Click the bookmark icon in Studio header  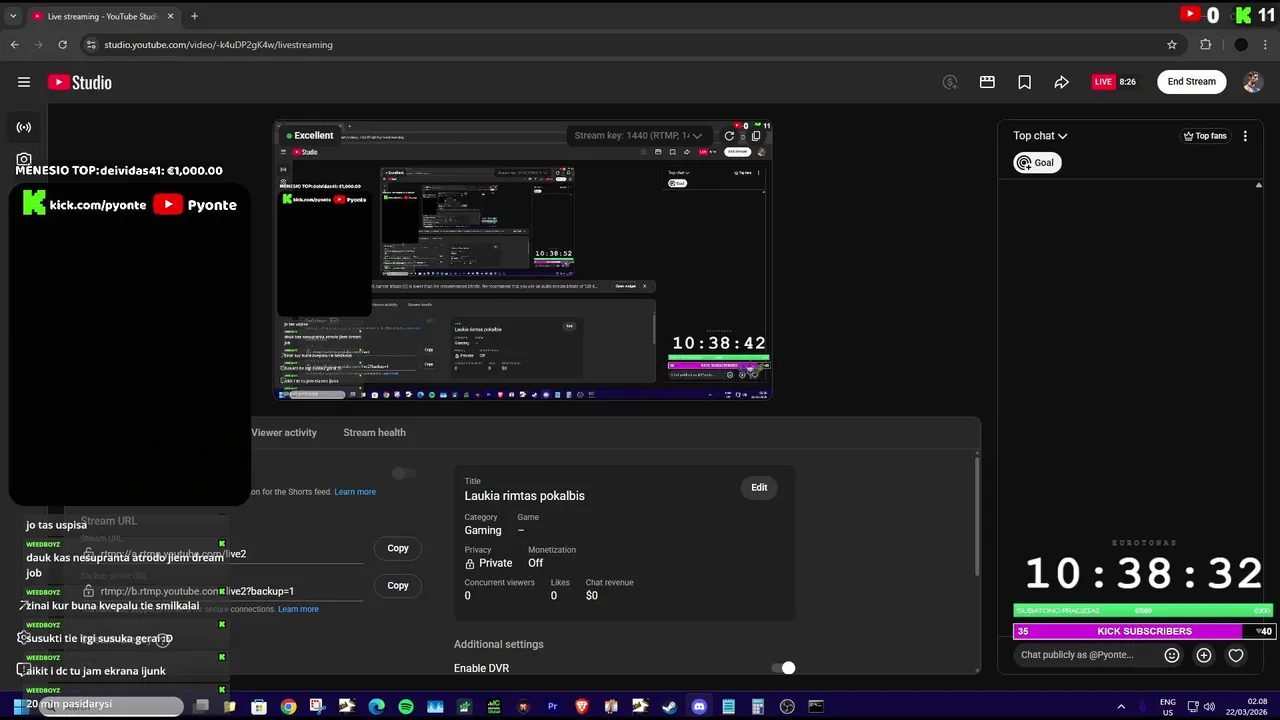pos(1024,82)
